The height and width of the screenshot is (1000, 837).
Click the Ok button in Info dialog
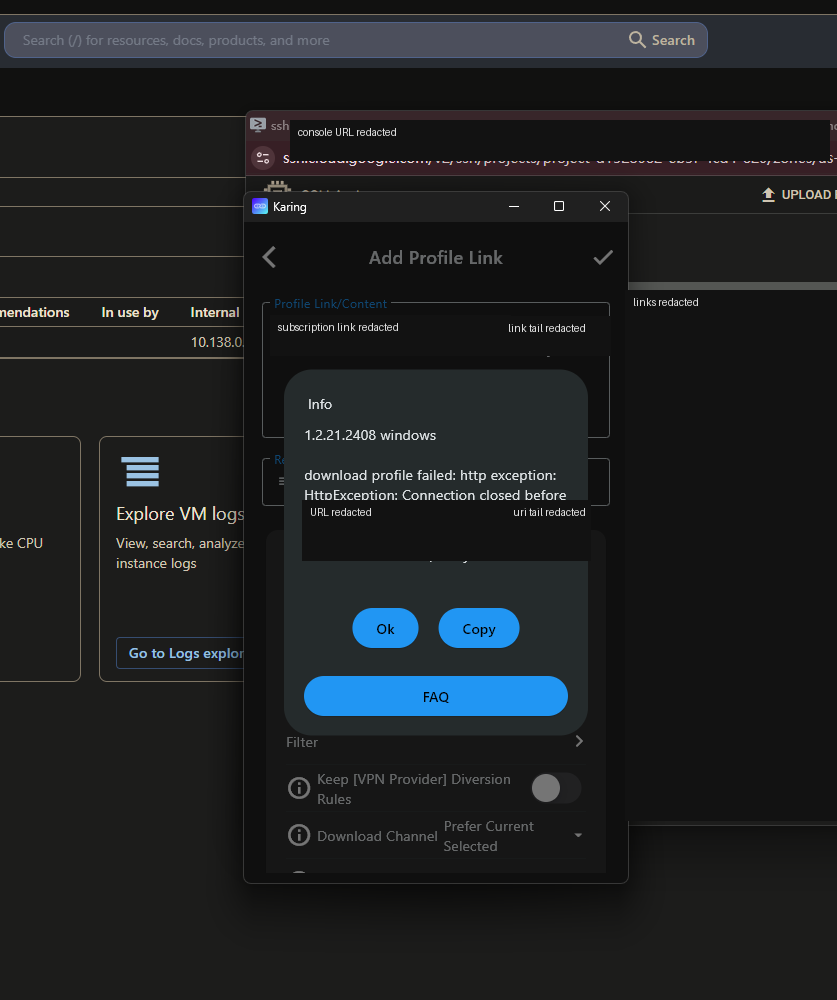[385, 628]
